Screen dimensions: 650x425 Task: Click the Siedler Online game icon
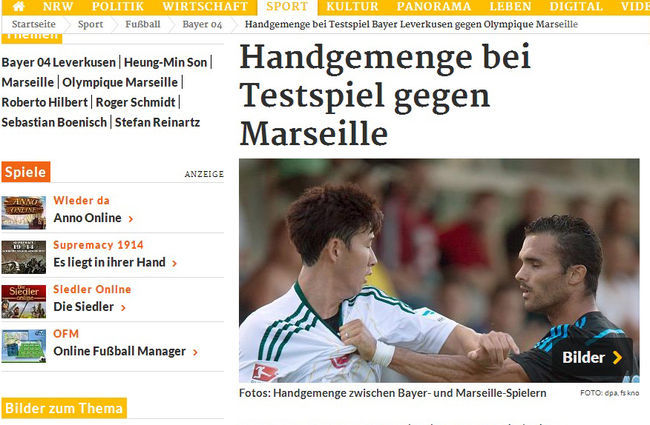point(24,301)
